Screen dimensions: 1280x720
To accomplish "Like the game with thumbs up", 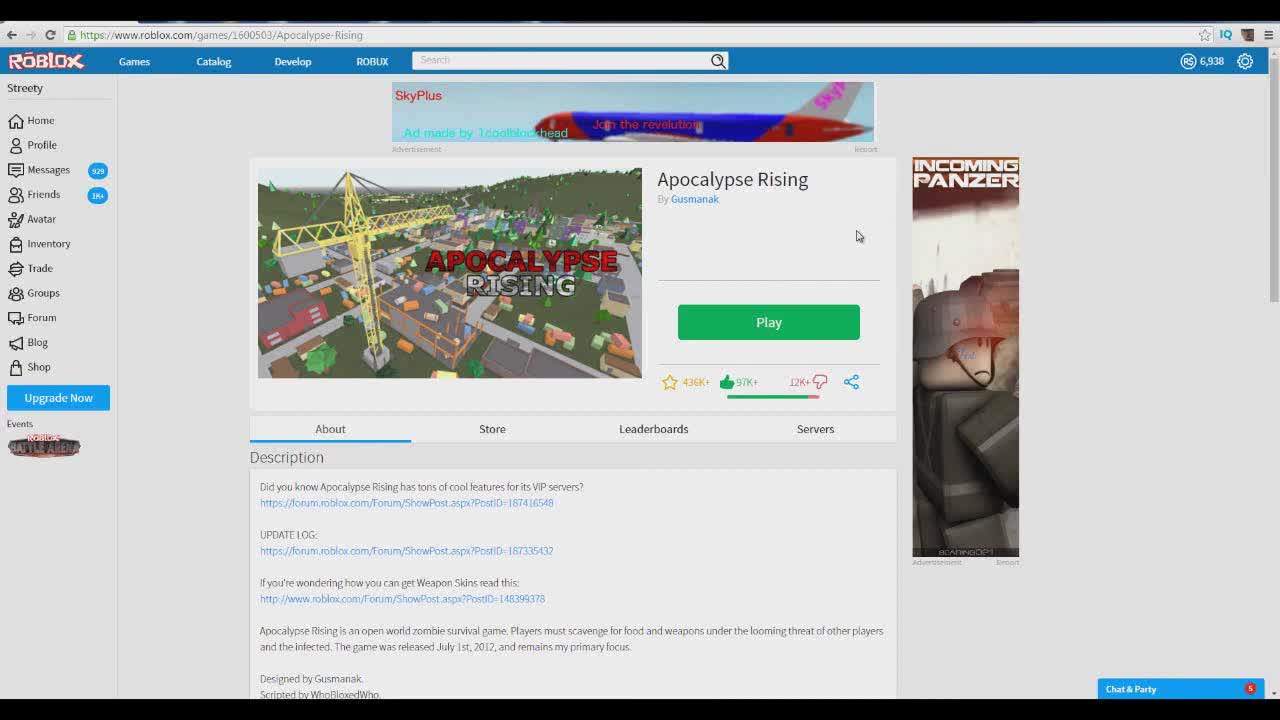I will point(727,382).
